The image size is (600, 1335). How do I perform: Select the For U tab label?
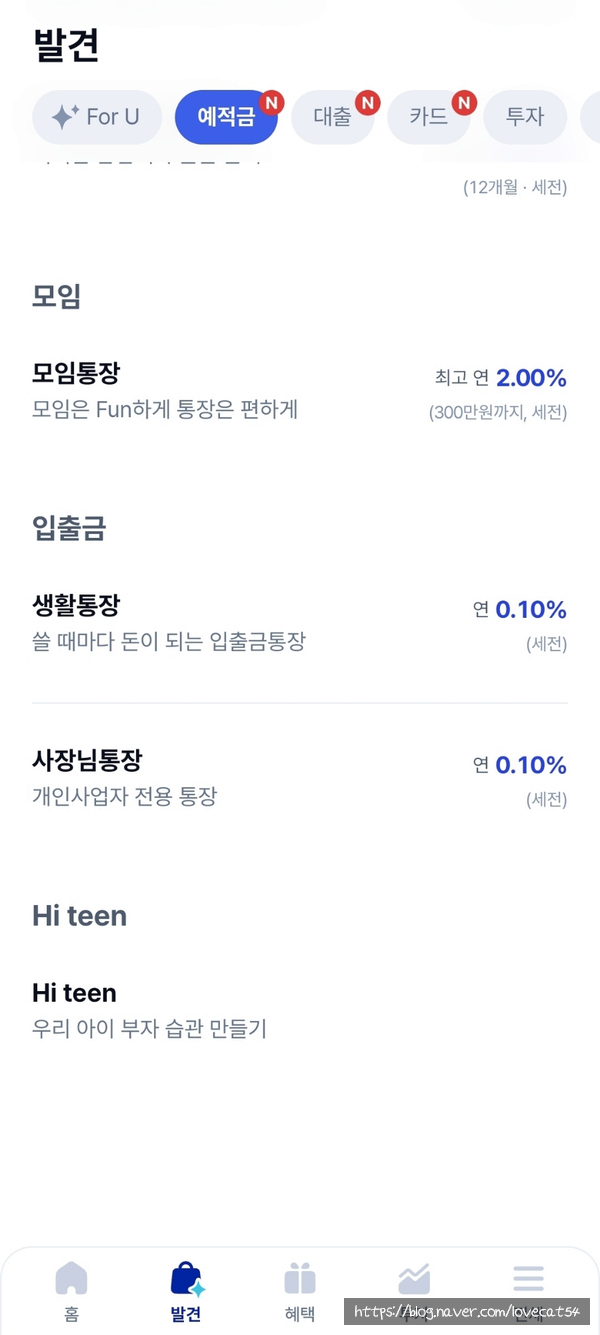coord(112,117)
